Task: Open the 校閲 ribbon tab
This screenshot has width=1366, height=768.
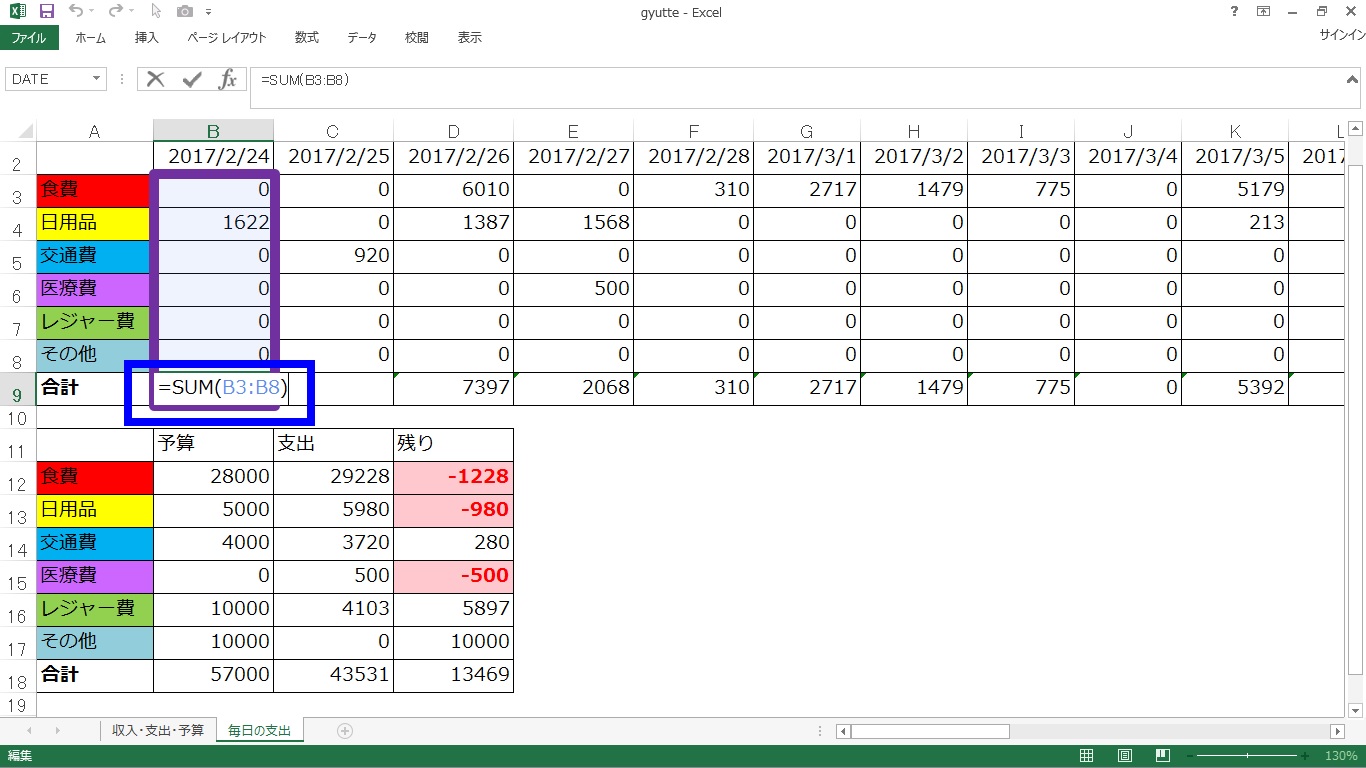Action: pyautogui.click(x=417, y=38)
